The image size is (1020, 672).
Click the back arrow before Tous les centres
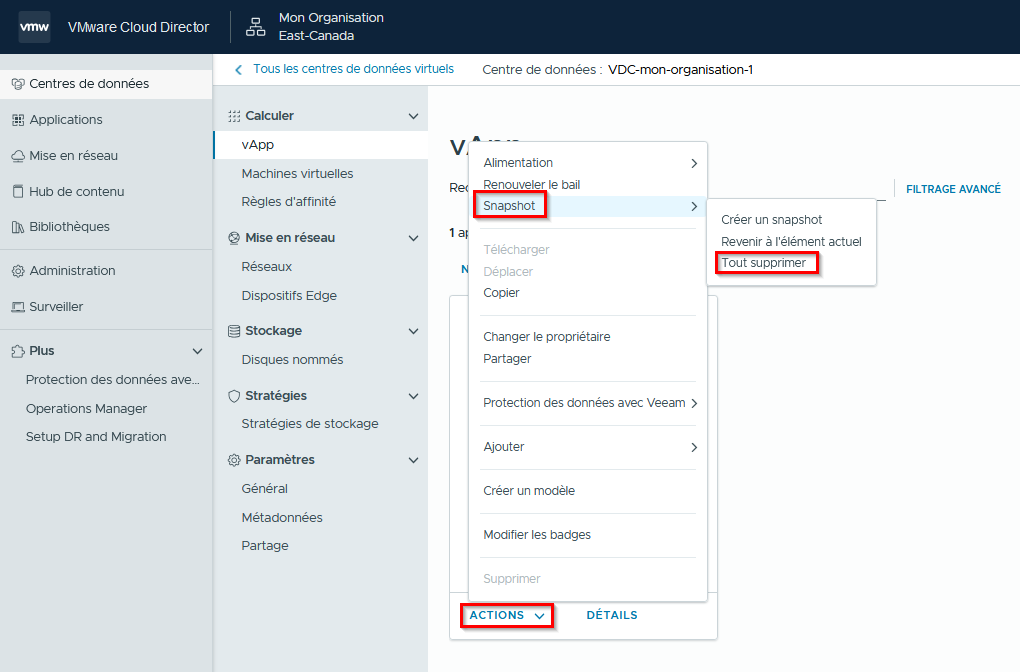tap(239, 70)
